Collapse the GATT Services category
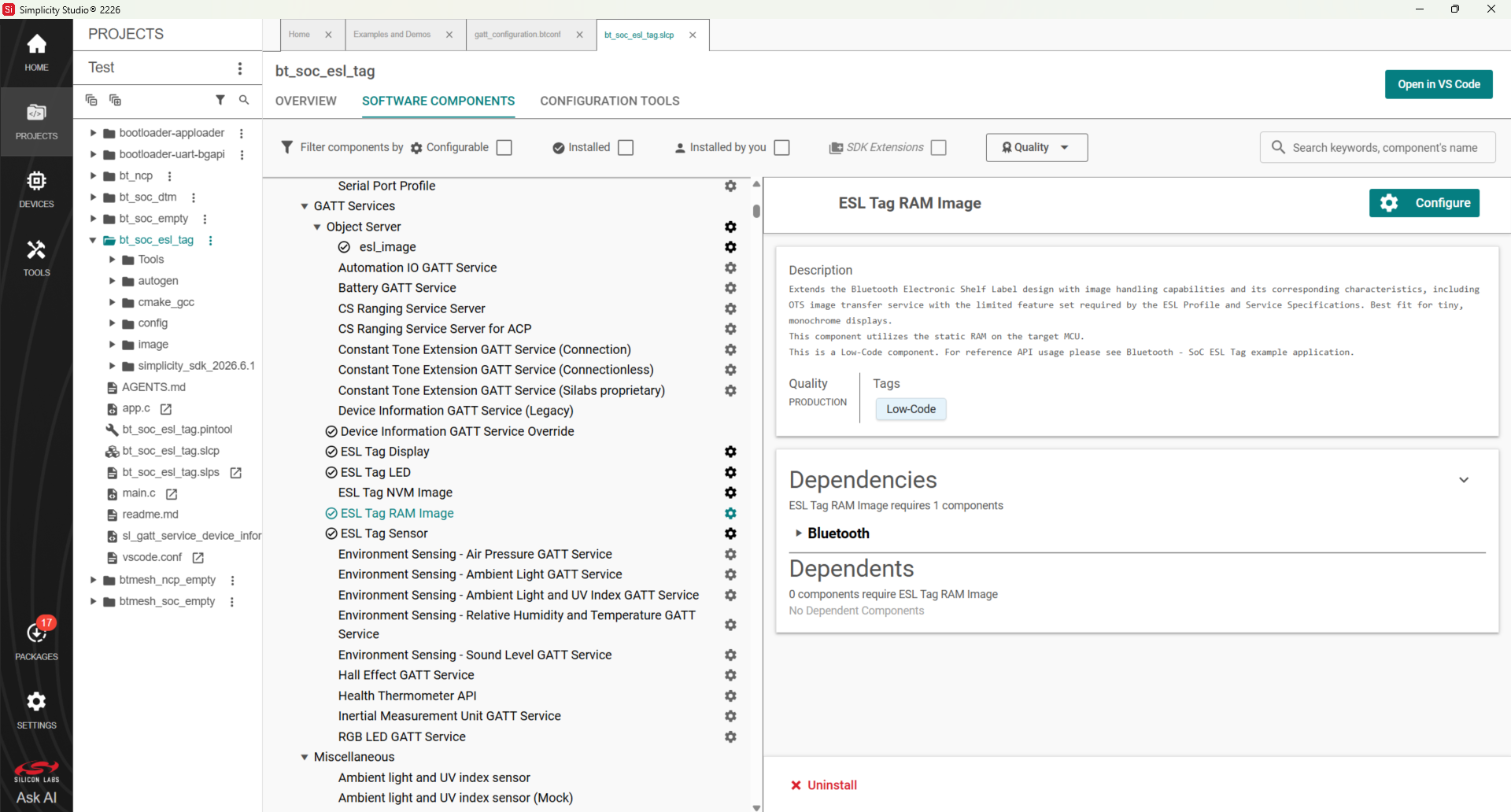Viewport: 1511px width, 812px height. pyautogui.click(x=305, y=206)
